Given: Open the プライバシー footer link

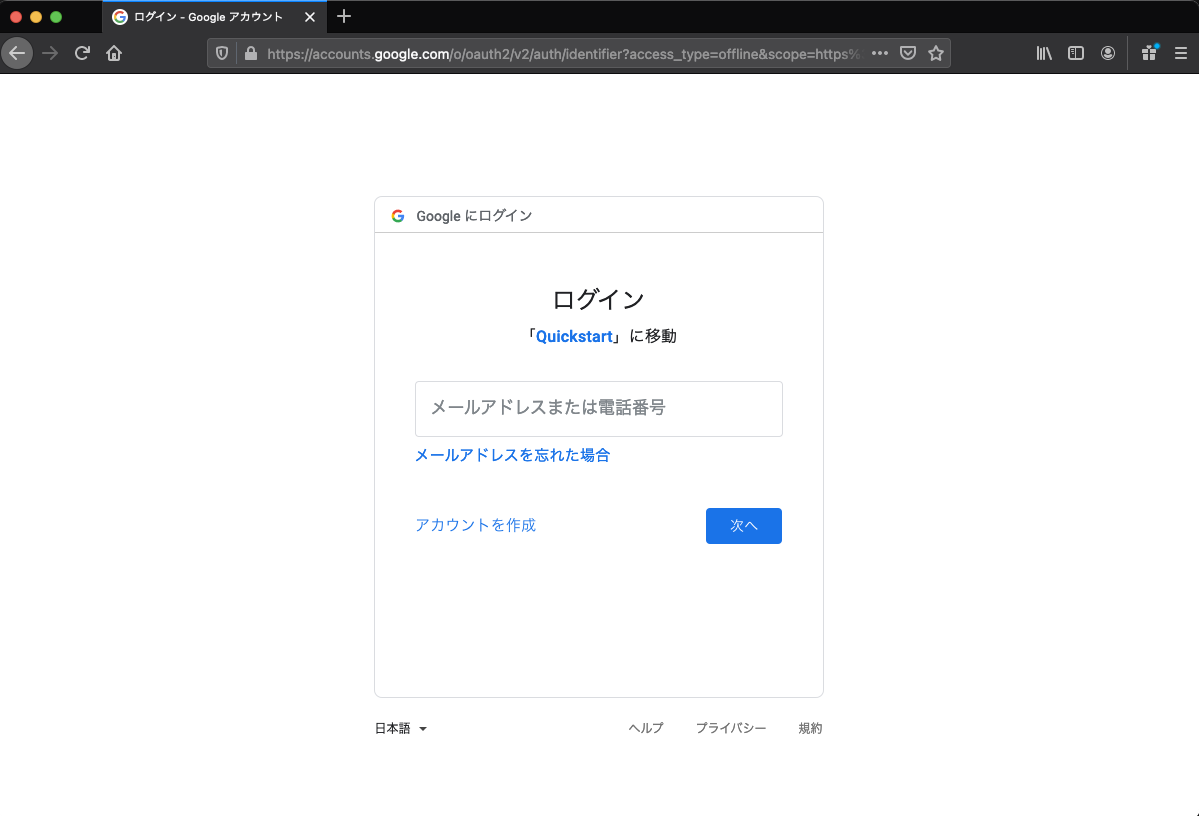Looking at the screenshot, I should (x=731, y=728).
